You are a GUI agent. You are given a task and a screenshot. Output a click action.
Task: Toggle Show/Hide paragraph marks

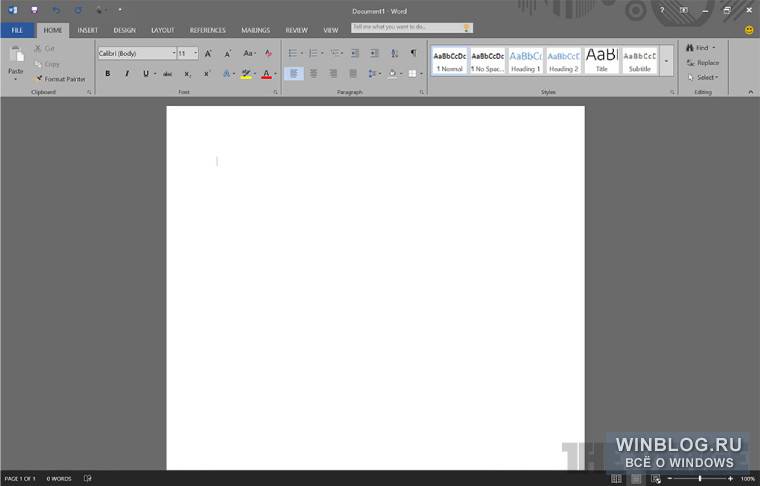coord(413,53)
